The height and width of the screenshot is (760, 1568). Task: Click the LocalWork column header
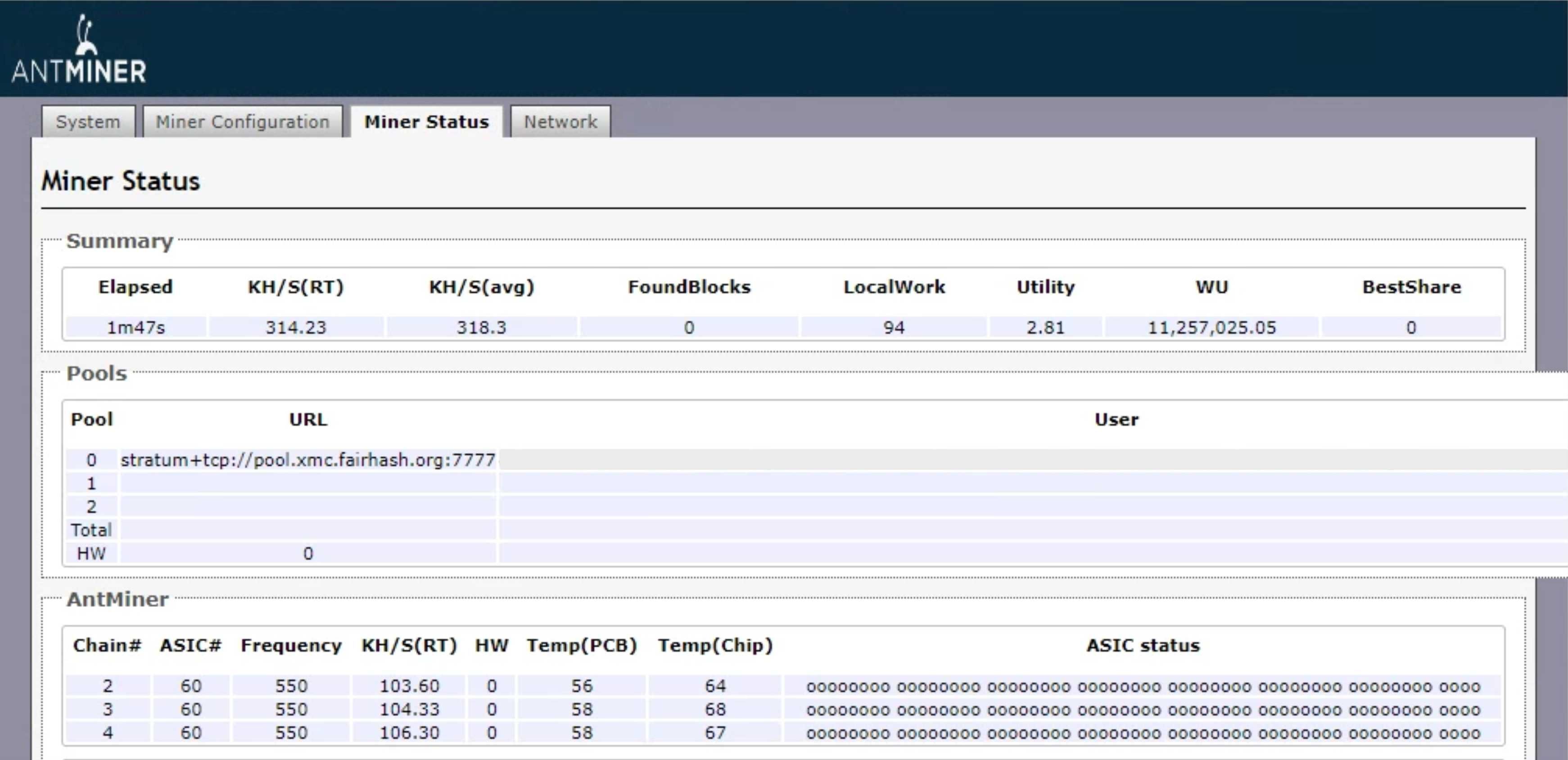coord(894,287)
